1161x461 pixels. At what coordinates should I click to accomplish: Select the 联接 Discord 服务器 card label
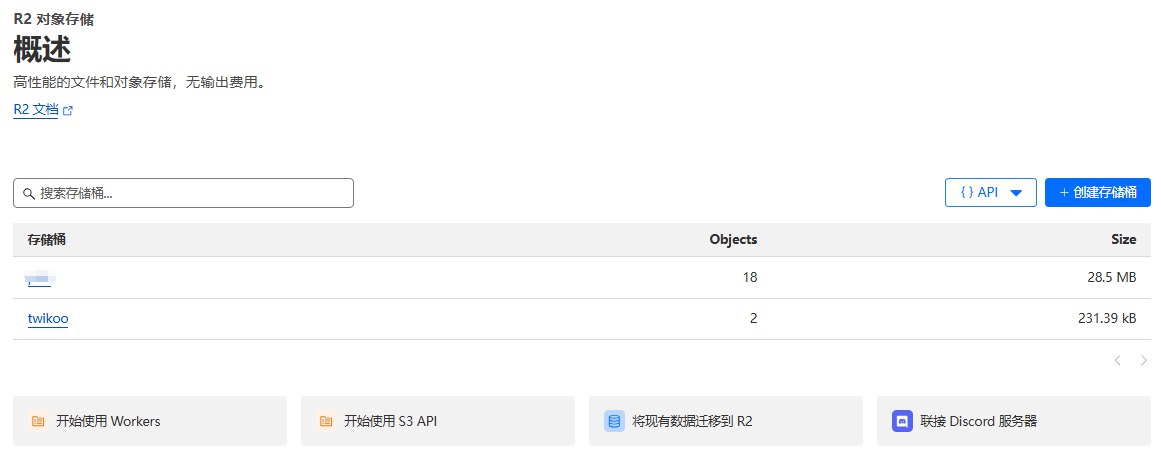coord(979,421)
